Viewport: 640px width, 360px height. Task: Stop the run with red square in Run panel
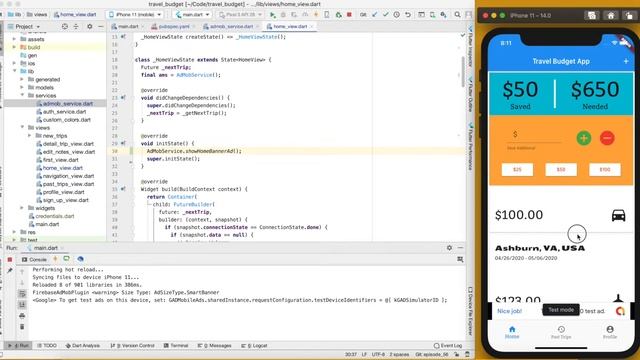pyautogui.click(x=10, y=260)
